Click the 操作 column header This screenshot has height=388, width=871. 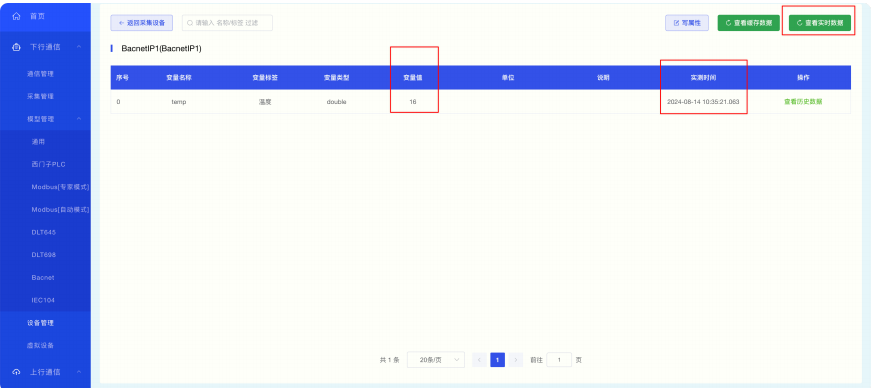pos(803,78)
